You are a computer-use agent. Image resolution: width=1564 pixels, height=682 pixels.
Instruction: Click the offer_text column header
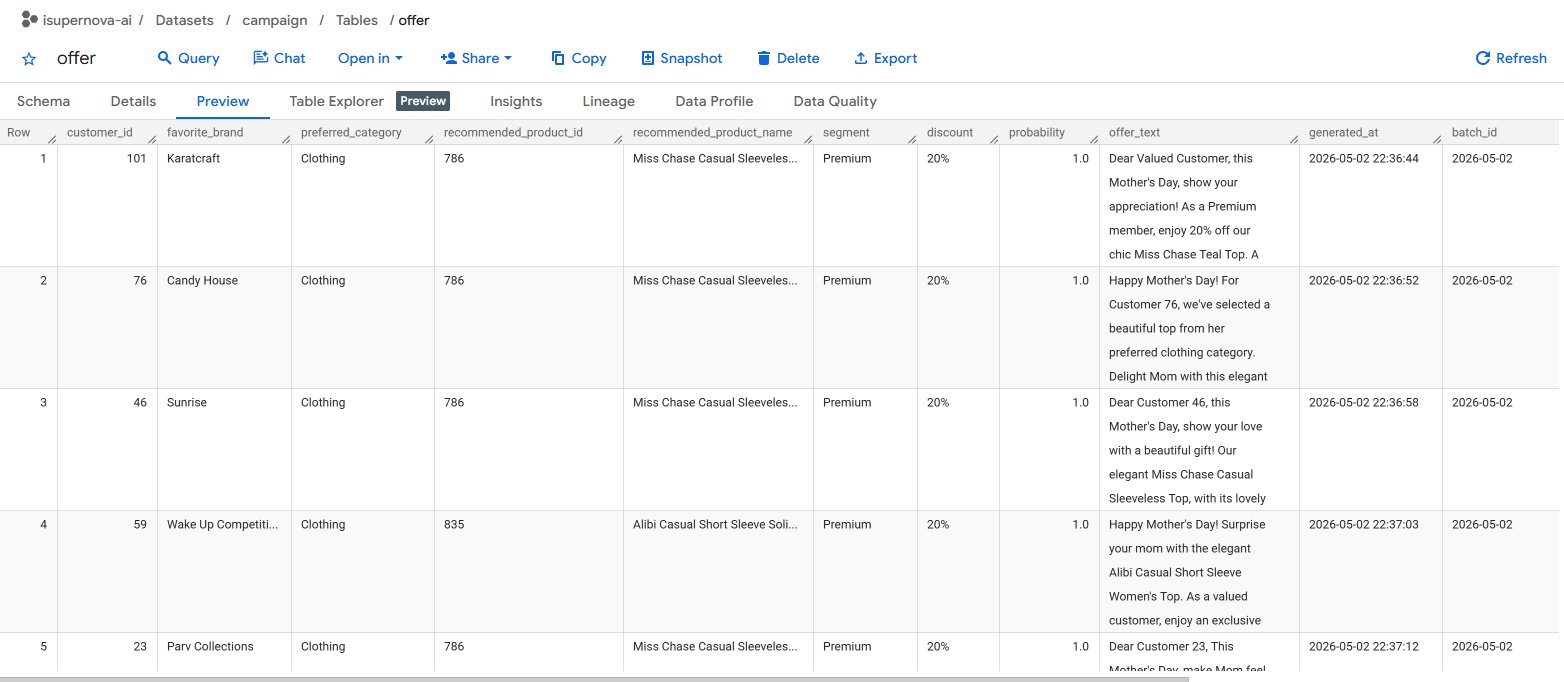[x=1134, y=132]
